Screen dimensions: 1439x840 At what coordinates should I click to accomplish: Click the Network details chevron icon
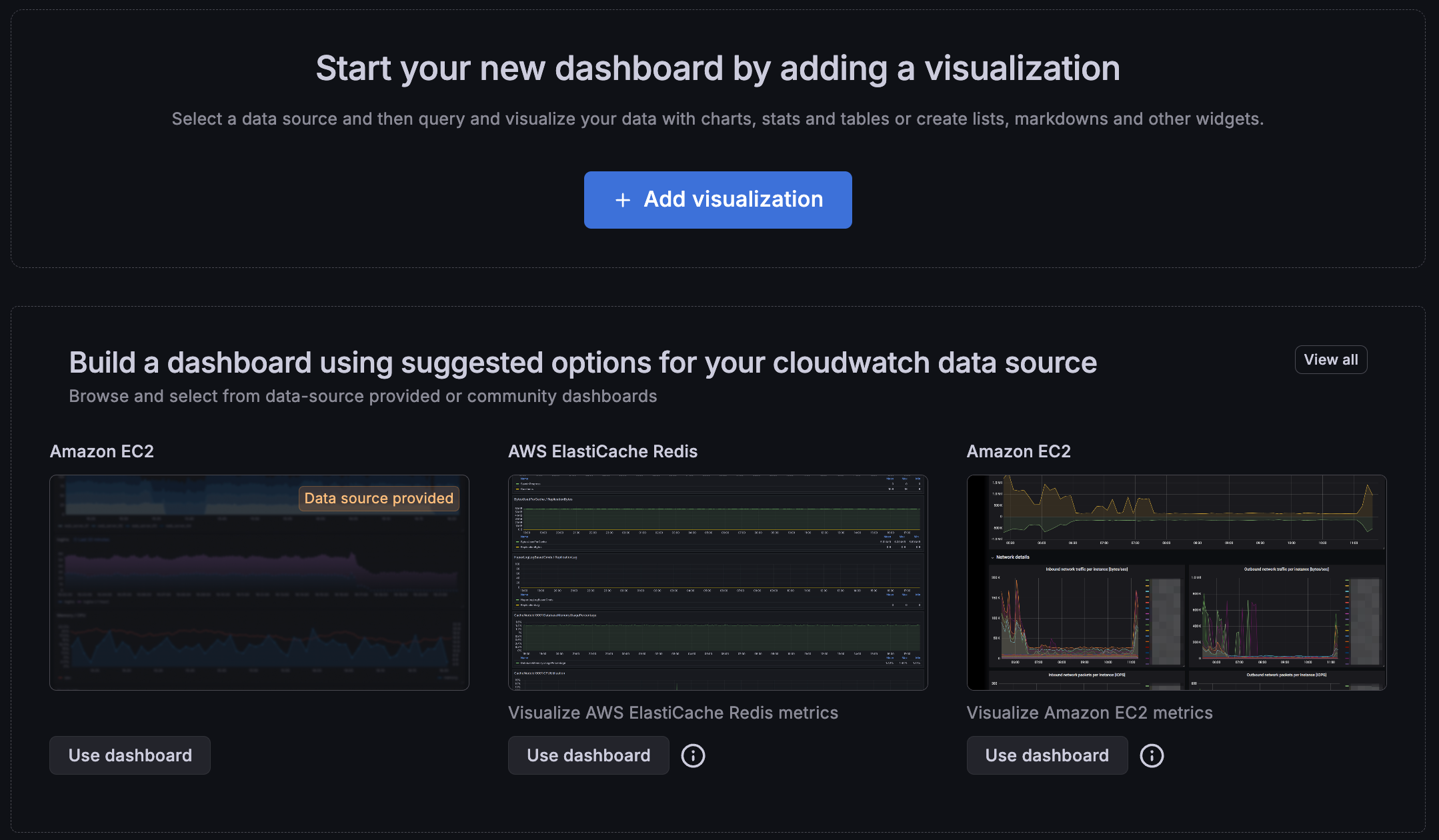pyautogui.click(x=992, y=558)
